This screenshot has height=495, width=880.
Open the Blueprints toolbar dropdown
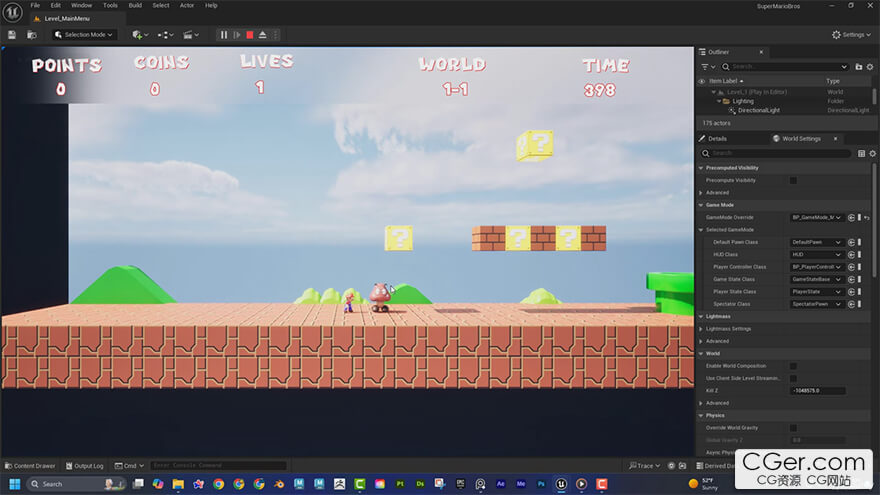165,35
